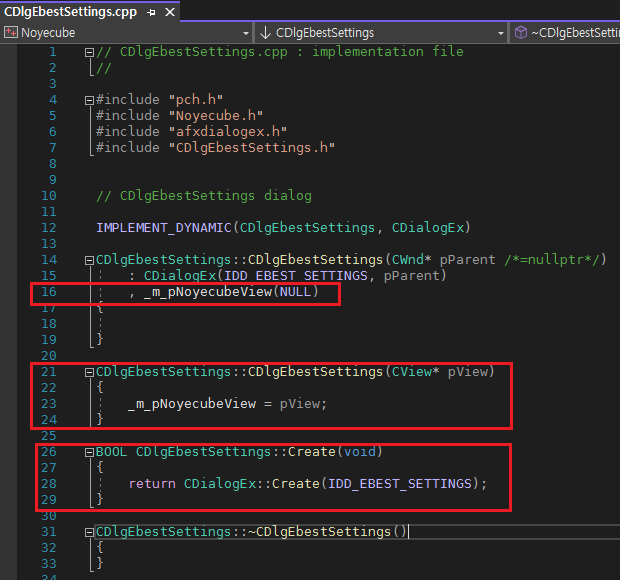The height and width of the screenshot is (580, 621).
Task: Collapse the destructor at line 31
Action: point(89,532)
